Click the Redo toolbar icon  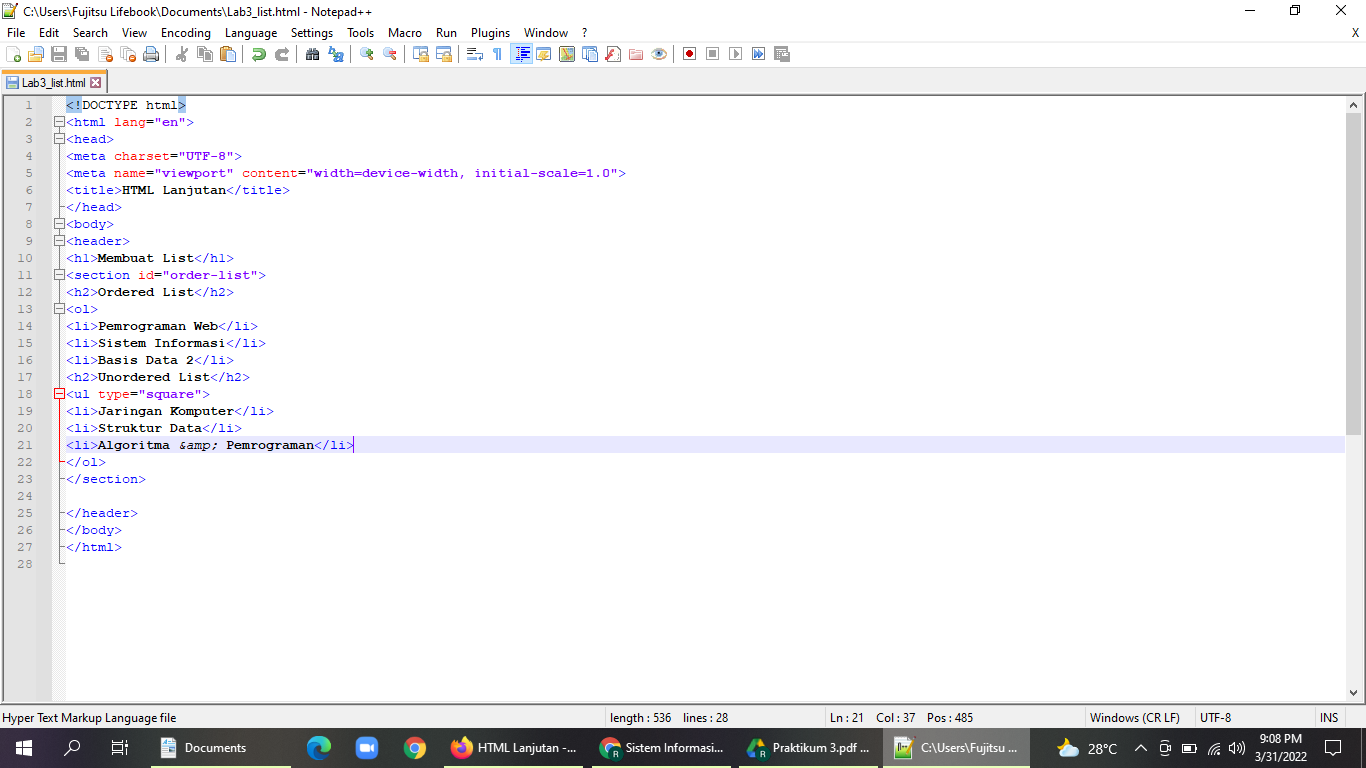282,54
